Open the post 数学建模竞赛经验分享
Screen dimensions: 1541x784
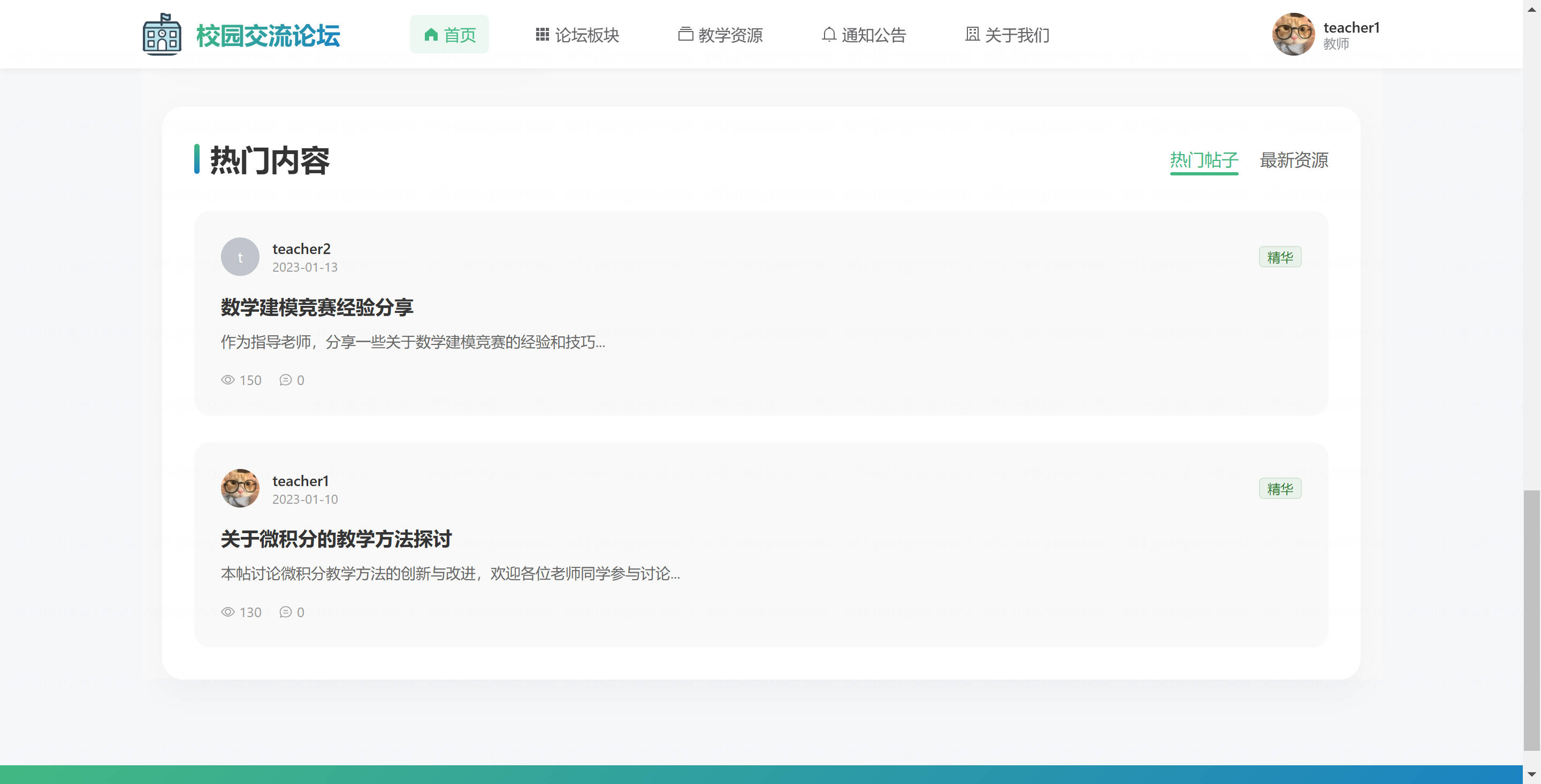[317, 308]
